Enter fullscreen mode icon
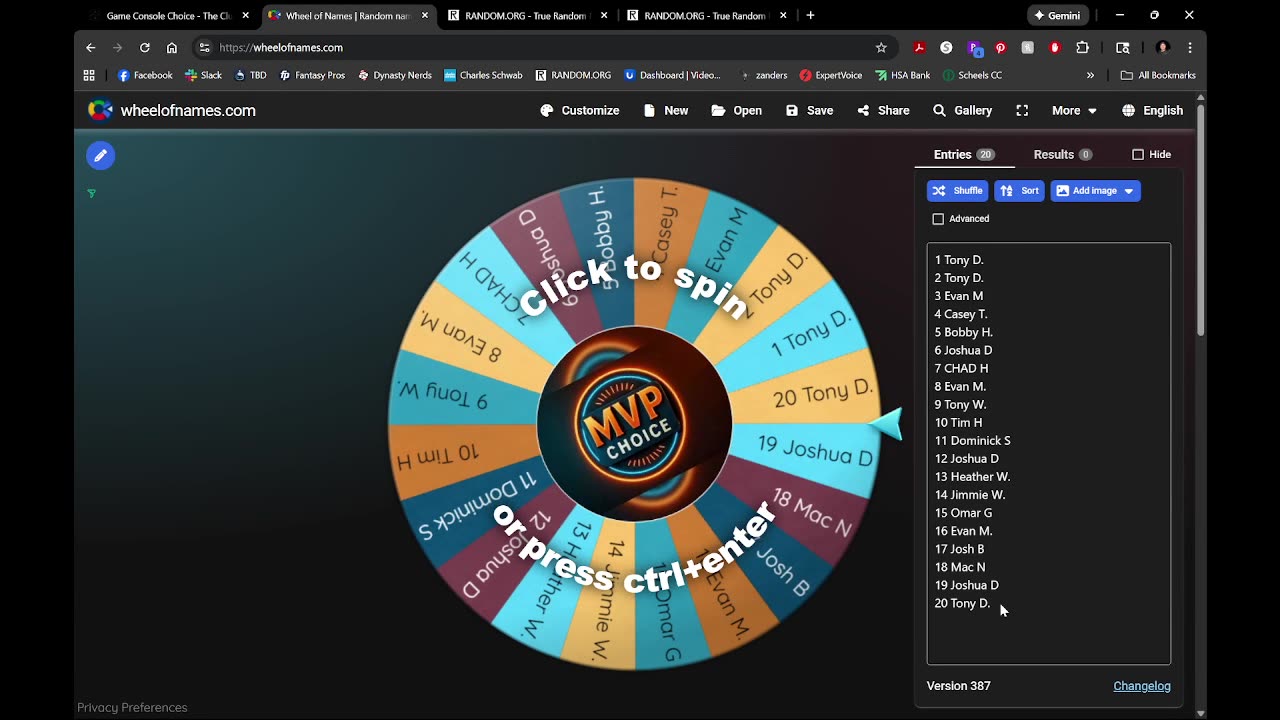Image resolution: width=1280 pixels, height=720 pixels. click(x=1022, y=110)
